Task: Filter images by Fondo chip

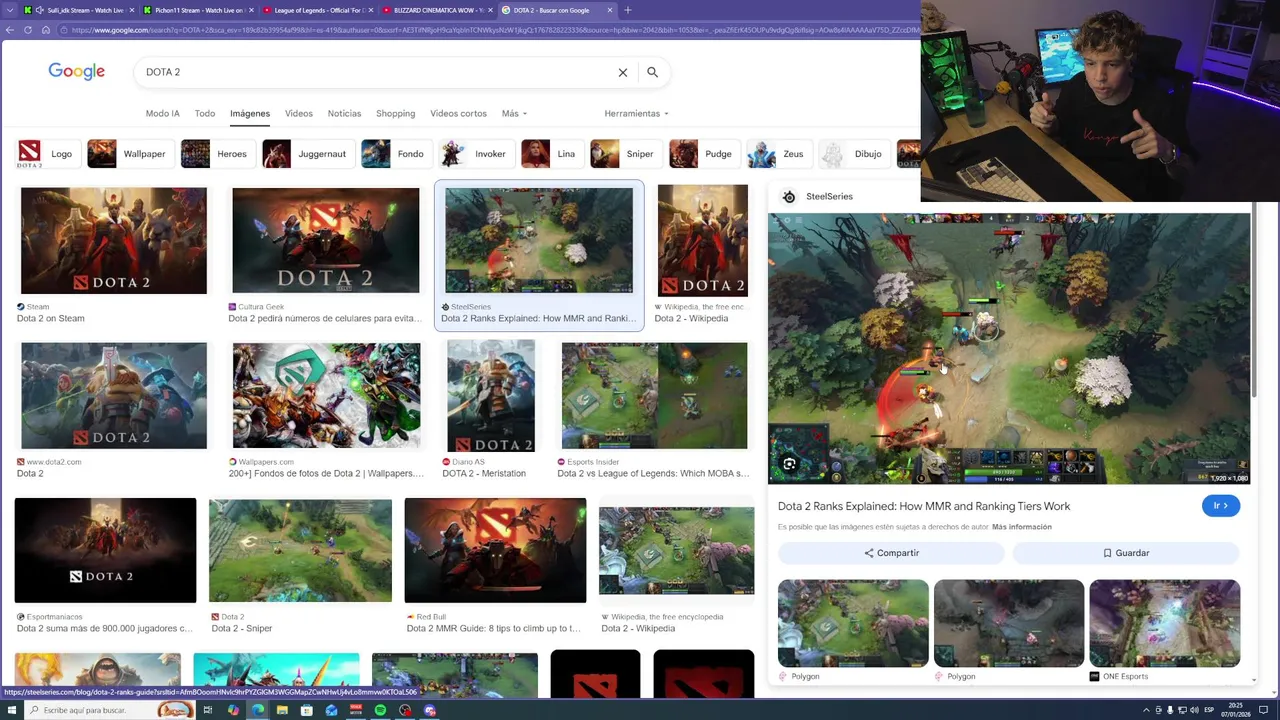Action: [x=394, y=154]
